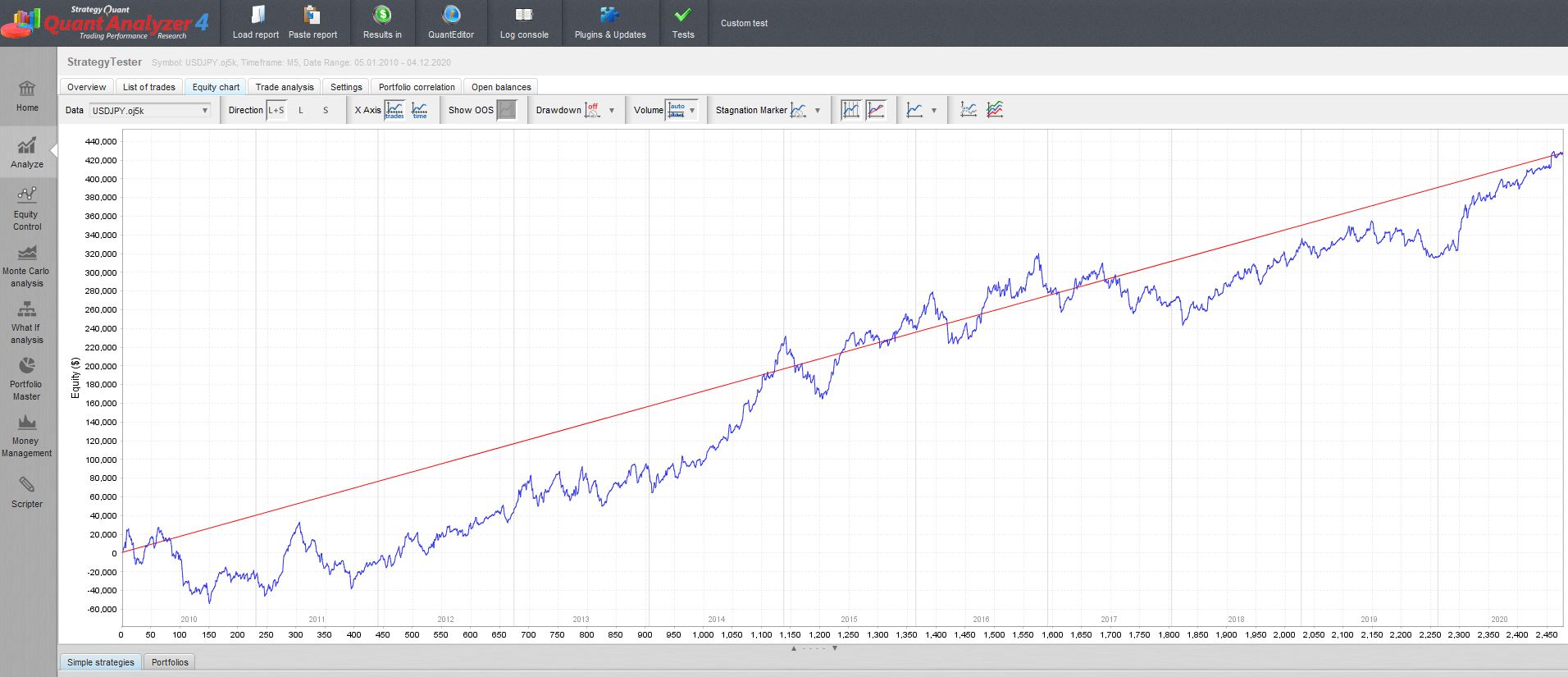Toggle the Show OOS button

tap(507, 110)
